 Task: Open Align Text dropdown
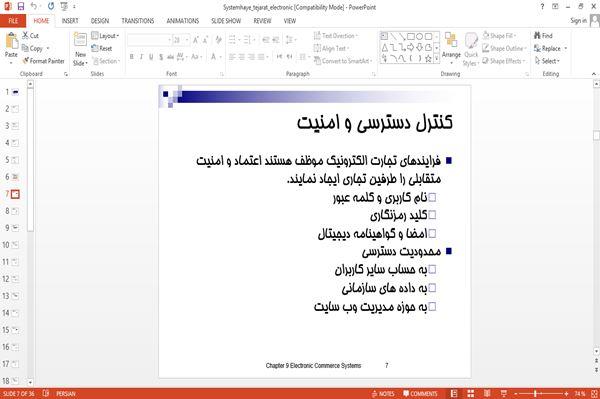331,48
